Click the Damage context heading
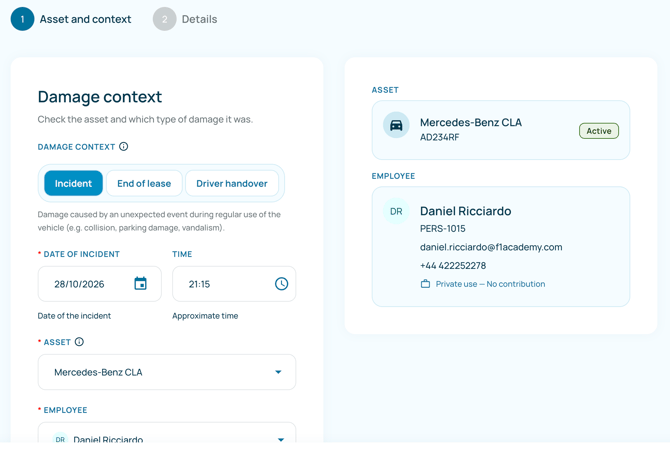Viewport: 670px width, 451px height. click(x=100, y=97)
